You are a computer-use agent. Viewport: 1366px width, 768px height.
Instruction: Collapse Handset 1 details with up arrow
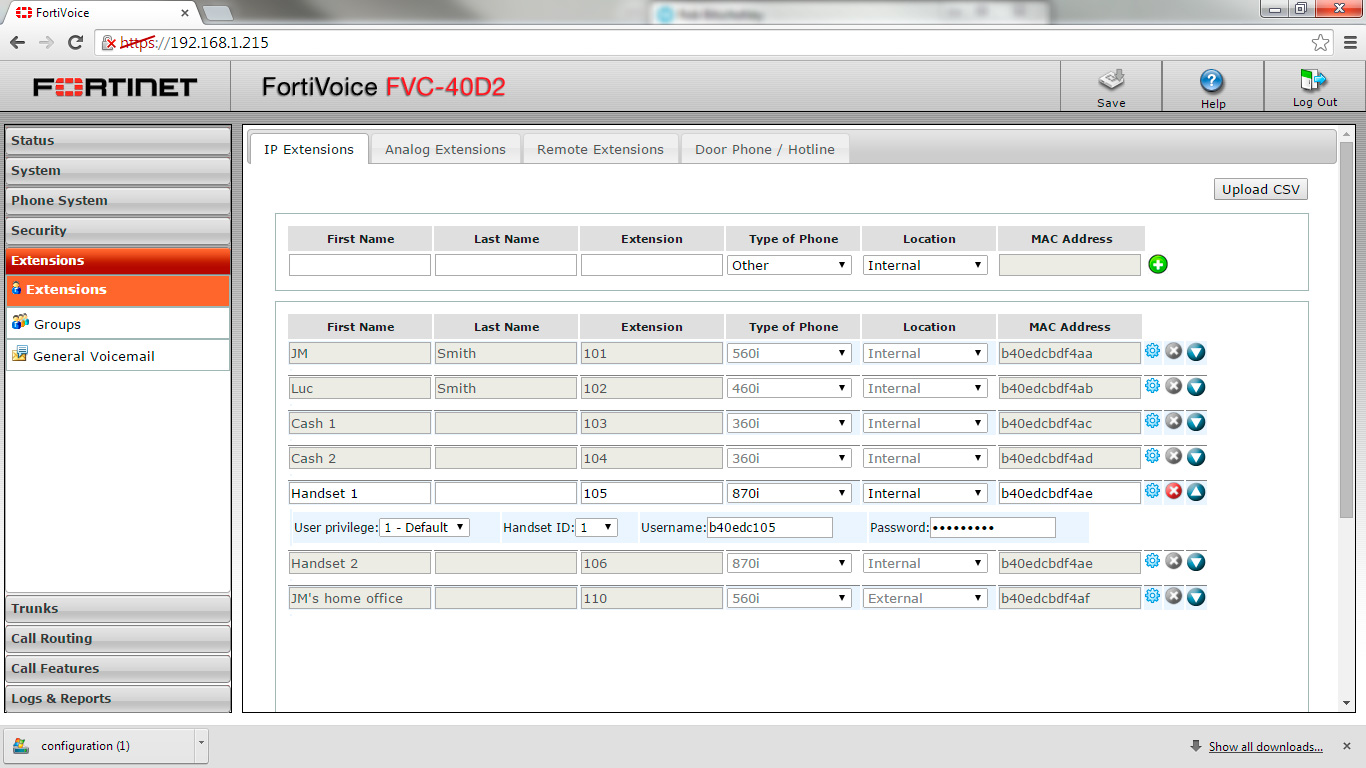pos(1196,492)
